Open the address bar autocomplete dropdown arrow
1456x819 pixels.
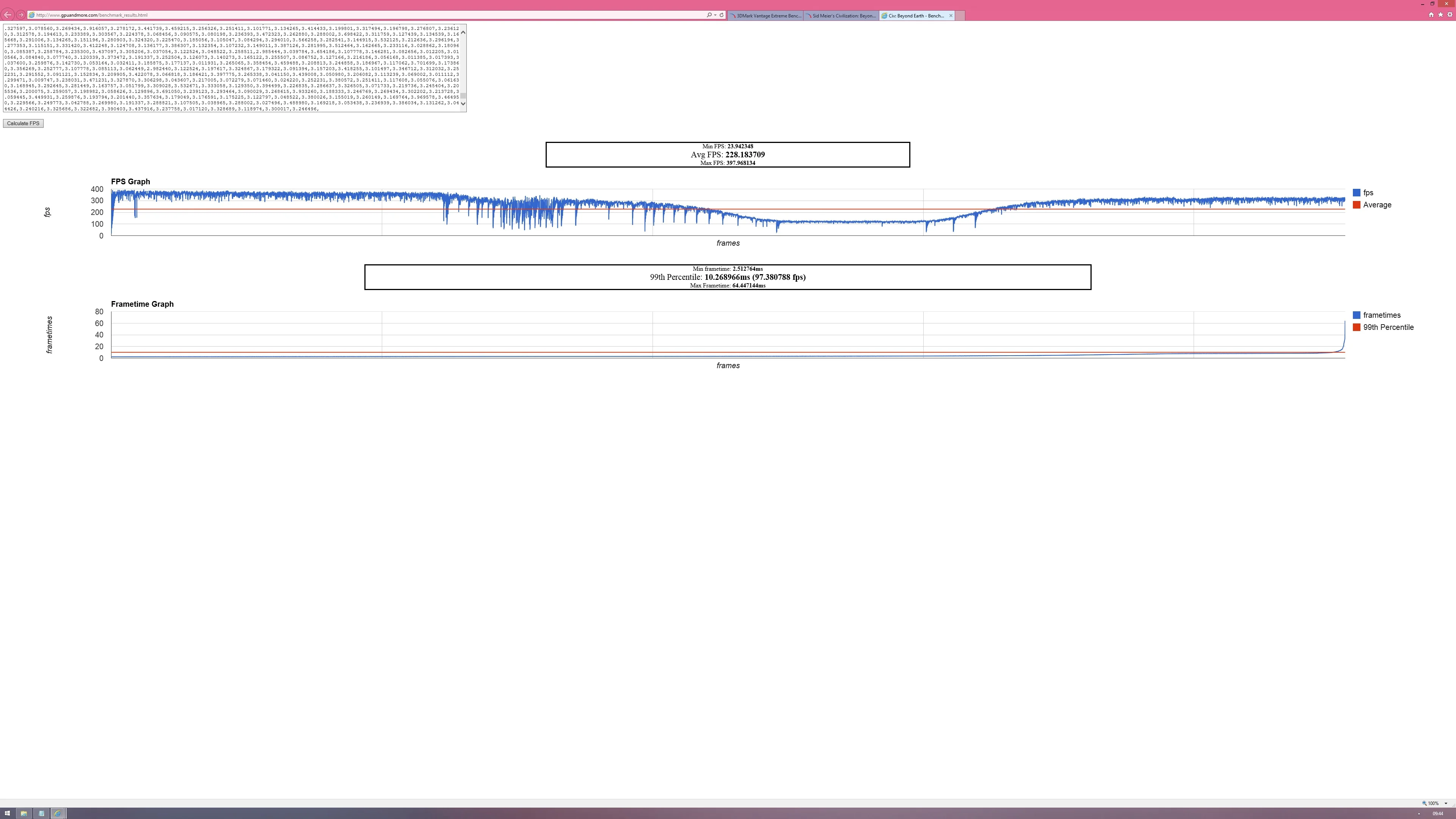pos(715,15)
